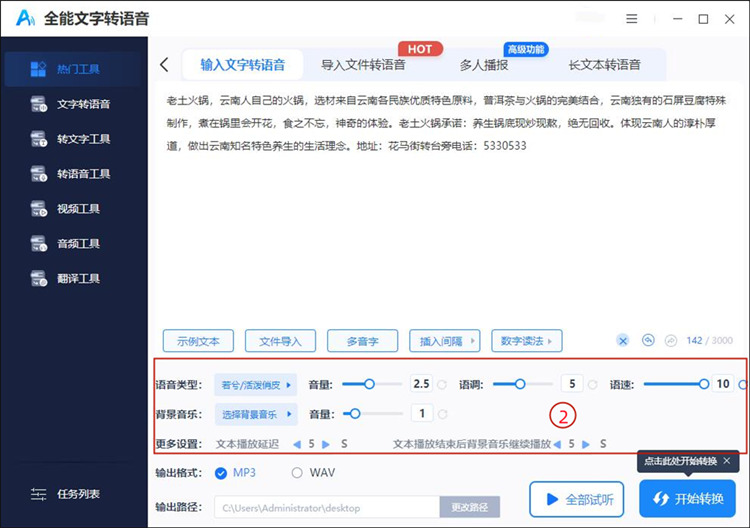Viewport: 750px width, 528px height.
Task: Open the hamburger menu in title bar
Action: tap(632, 19)
